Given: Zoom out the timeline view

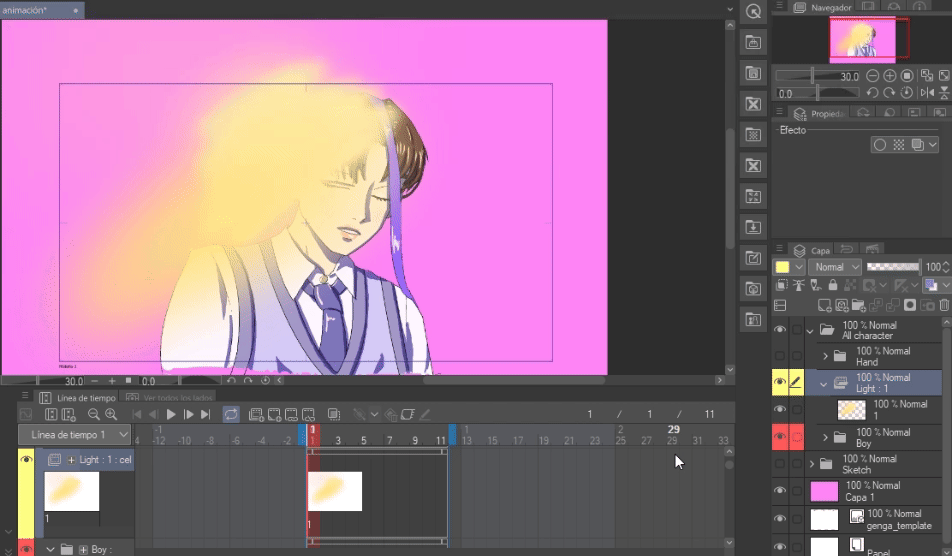Looking at the screenshot, I should pos(94,414).
